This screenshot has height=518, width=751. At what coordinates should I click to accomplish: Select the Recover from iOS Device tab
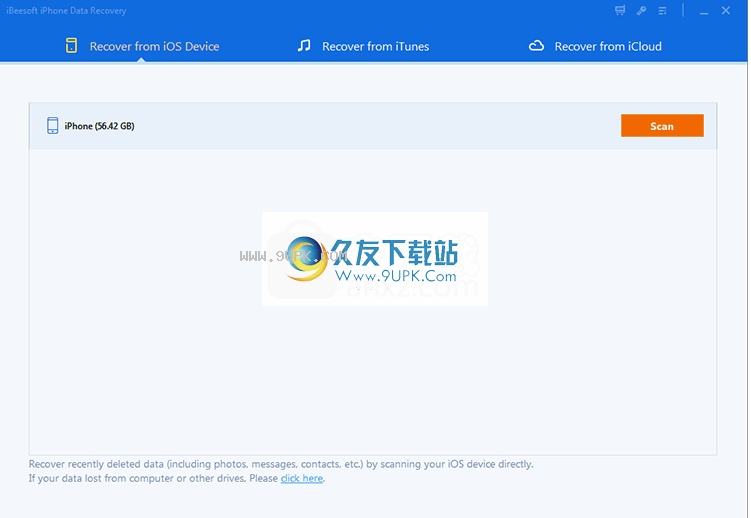[142, 46]
